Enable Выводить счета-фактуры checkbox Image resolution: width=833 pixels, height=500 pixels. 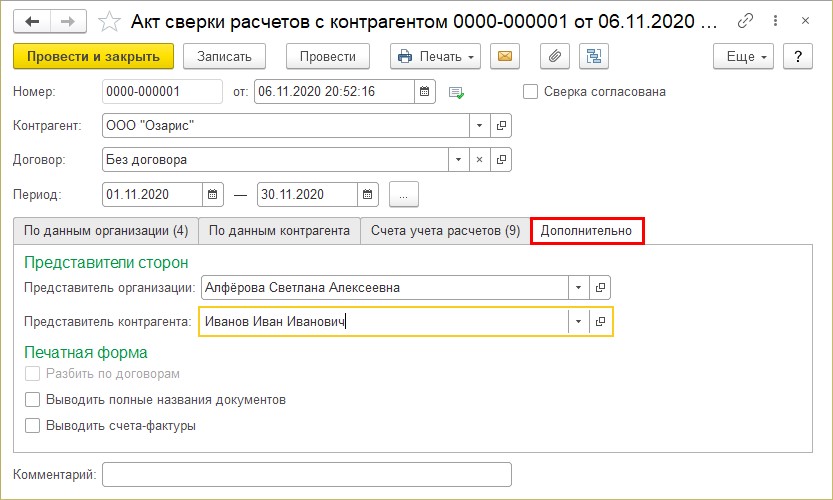[x=32, y=426]
